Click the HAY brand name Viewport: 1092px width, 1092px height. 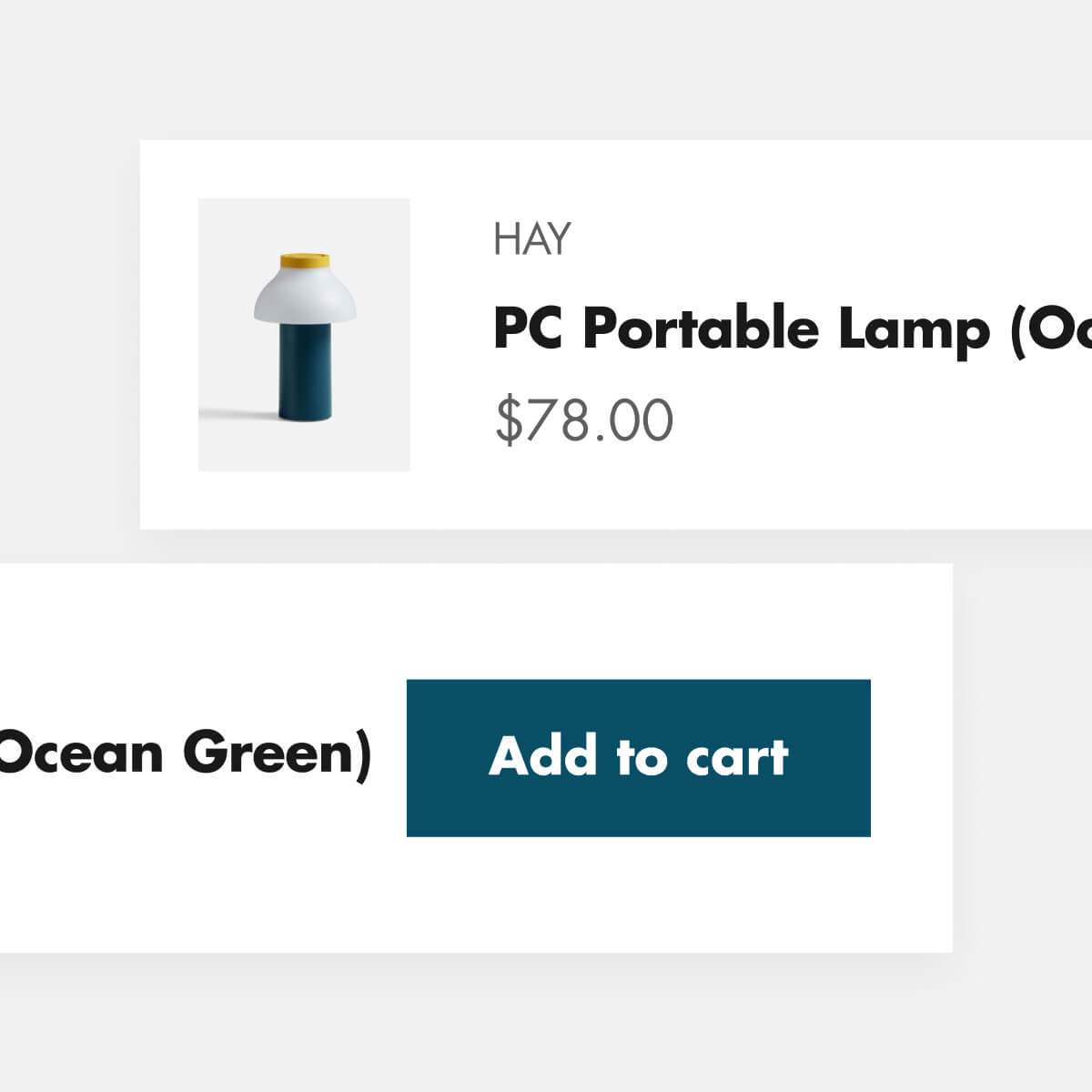coord(532,239)
